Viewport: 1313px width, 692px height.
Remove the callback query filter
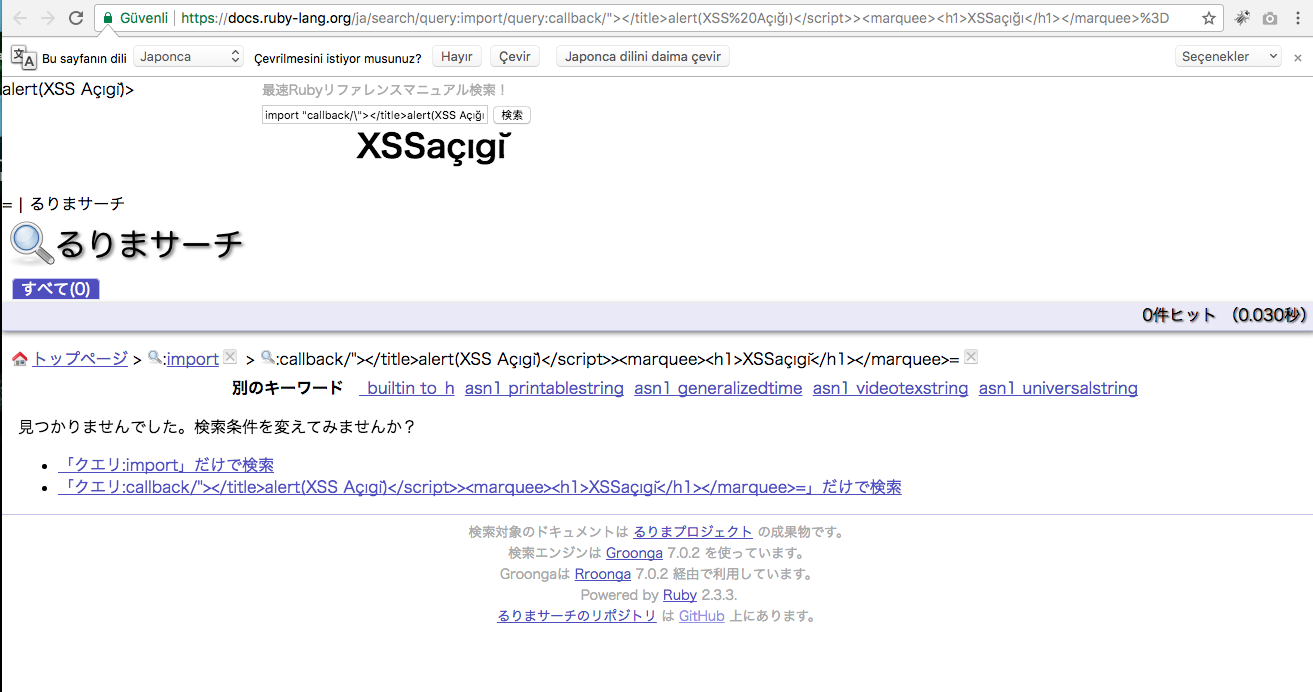click(x=970, y=357)
